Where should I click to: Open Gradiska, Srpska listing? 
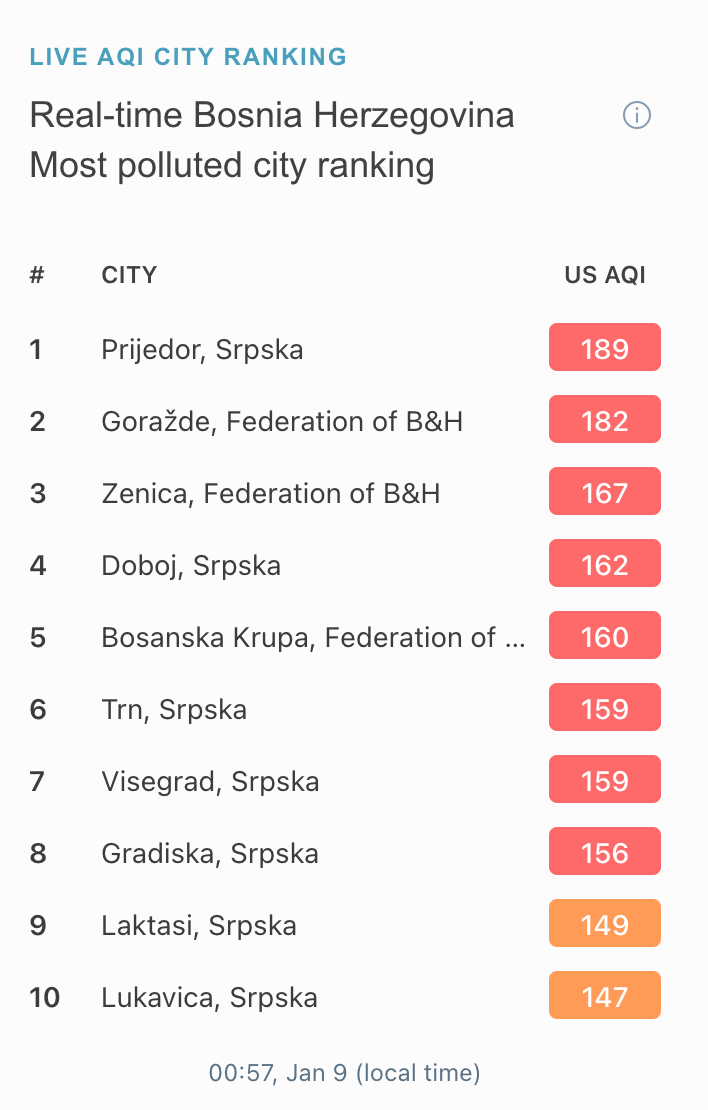tap(210, 854)
